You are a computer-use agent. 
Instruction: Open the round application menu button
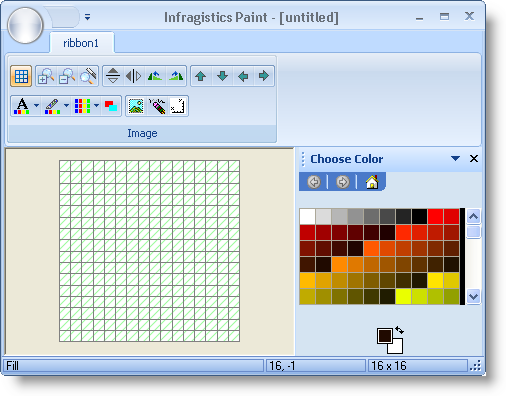[25, 25]
